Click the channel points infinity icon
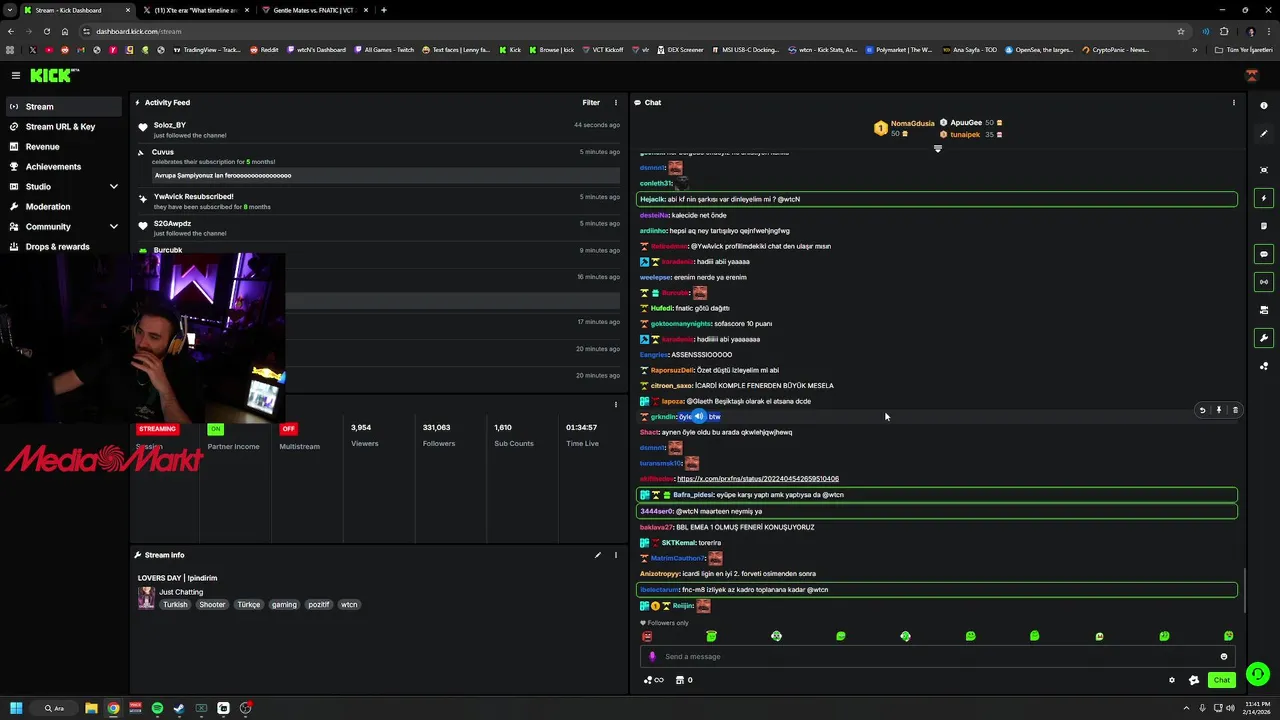Image resolution: width=1280 pixels, height=720 pixels. point(653,680)
